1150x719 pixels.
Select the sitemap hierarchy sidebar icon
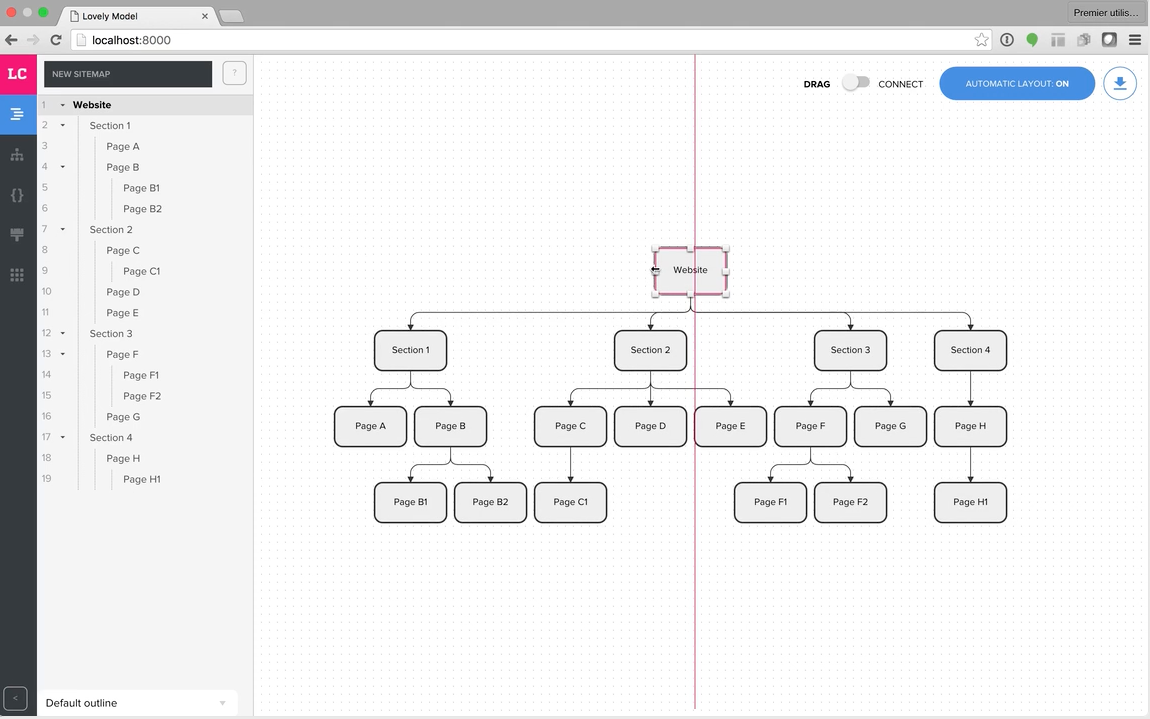17,155
